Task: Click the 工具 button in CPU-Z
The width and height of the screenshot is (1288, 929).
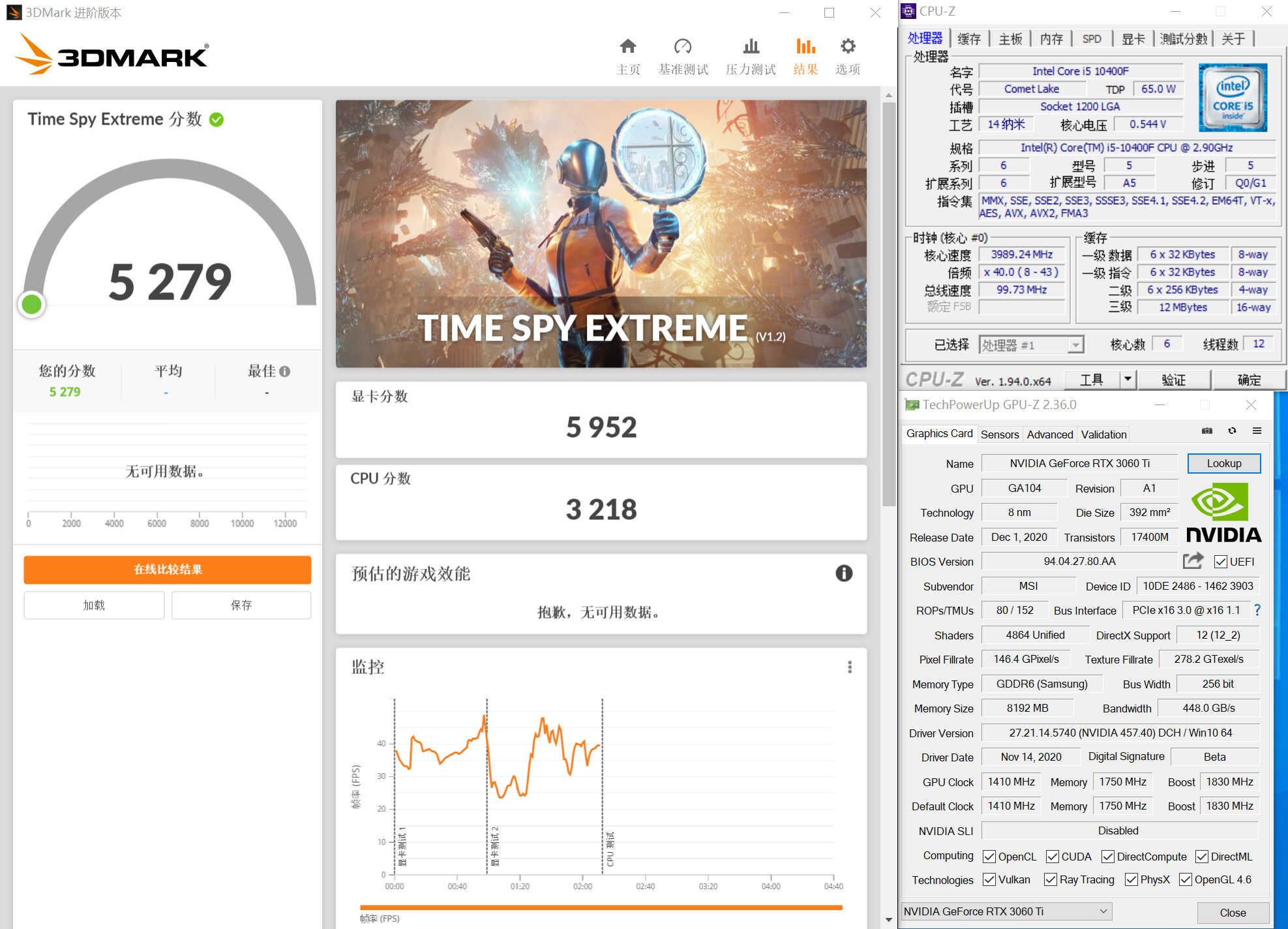Action: click(1092, 379)
